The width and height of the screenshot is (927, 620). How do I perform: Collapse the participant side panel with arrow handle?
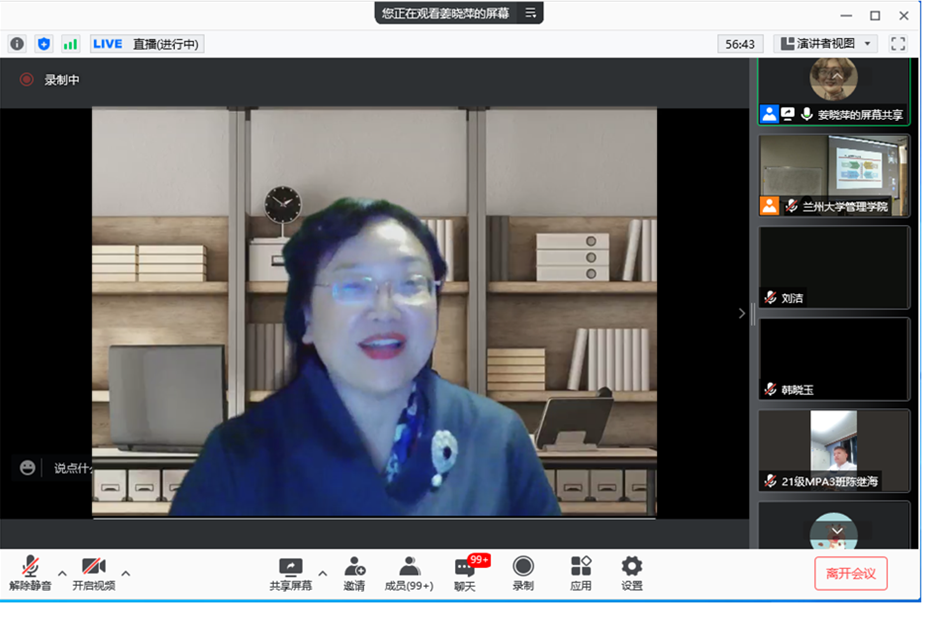tap(742, 313)
